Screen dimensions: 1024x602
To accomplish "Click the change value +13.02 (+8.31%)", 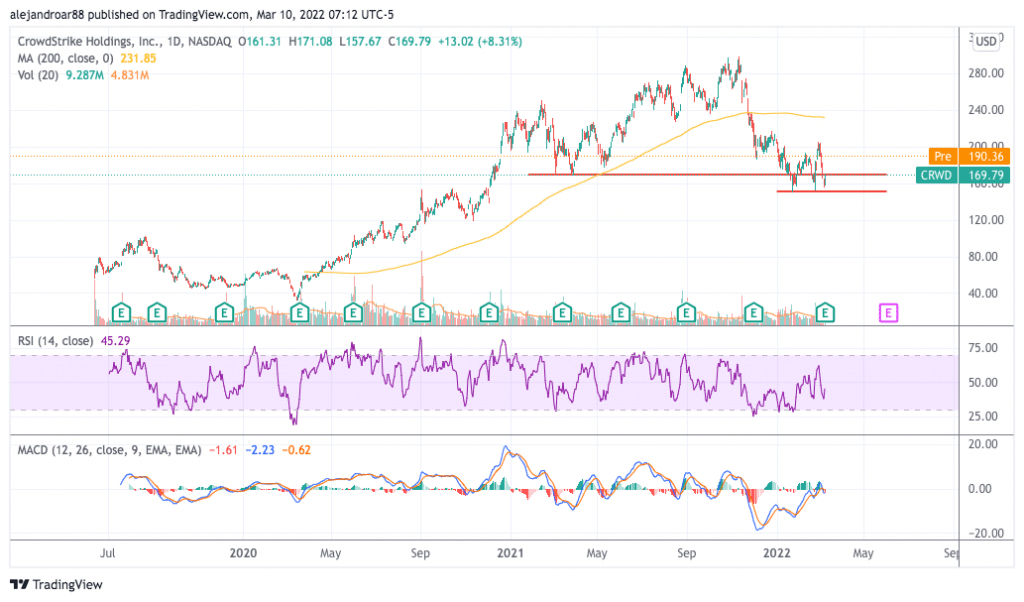I will pyautogui.click(x=480, y=41).
